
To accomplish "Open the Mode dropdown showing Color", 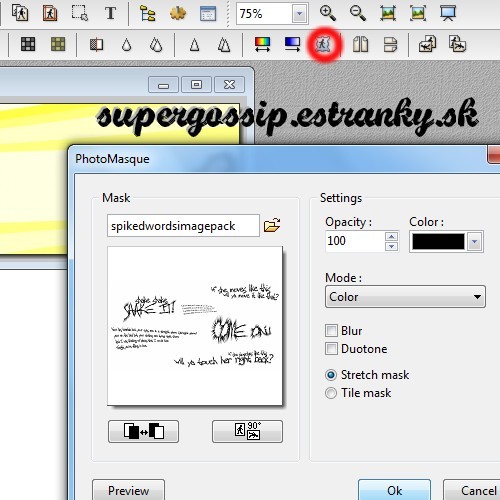I will coord(405,296).
